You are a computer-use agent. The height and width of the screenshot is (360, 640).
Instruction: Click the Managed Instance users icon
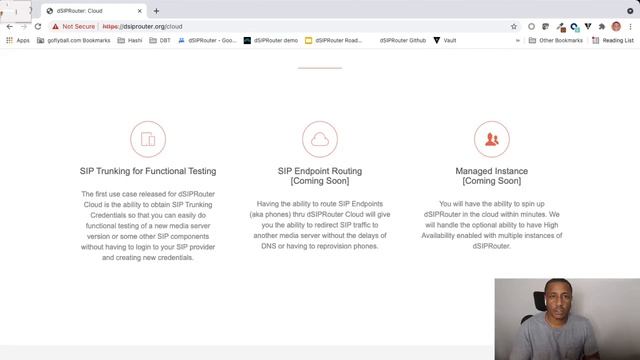click(492, 139)
